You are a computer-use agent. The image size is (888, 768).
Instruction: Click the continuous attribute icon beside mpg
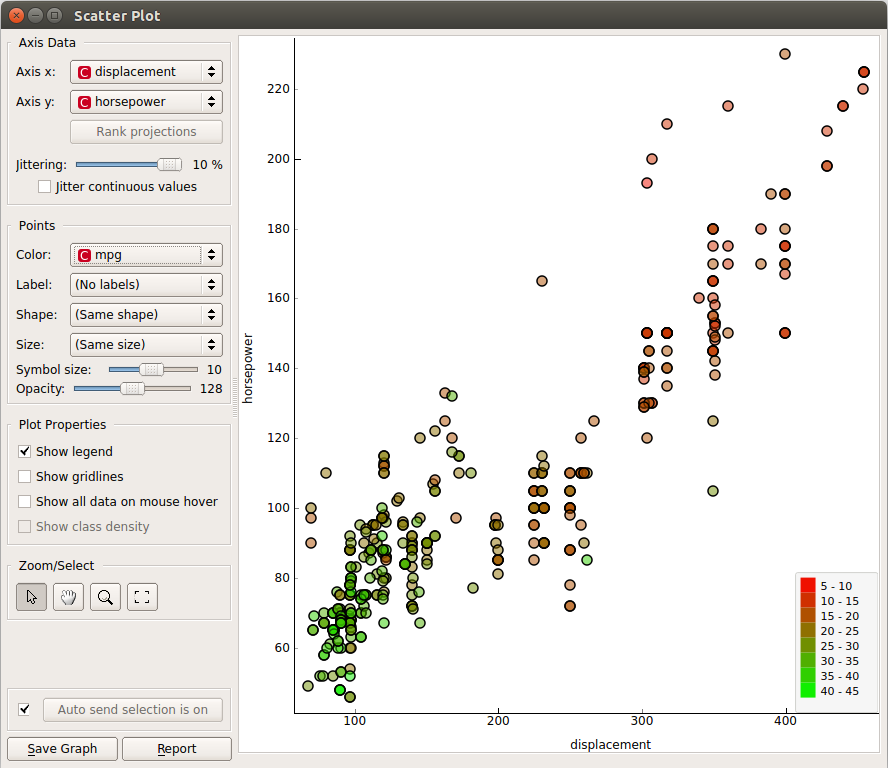[82, 255]
